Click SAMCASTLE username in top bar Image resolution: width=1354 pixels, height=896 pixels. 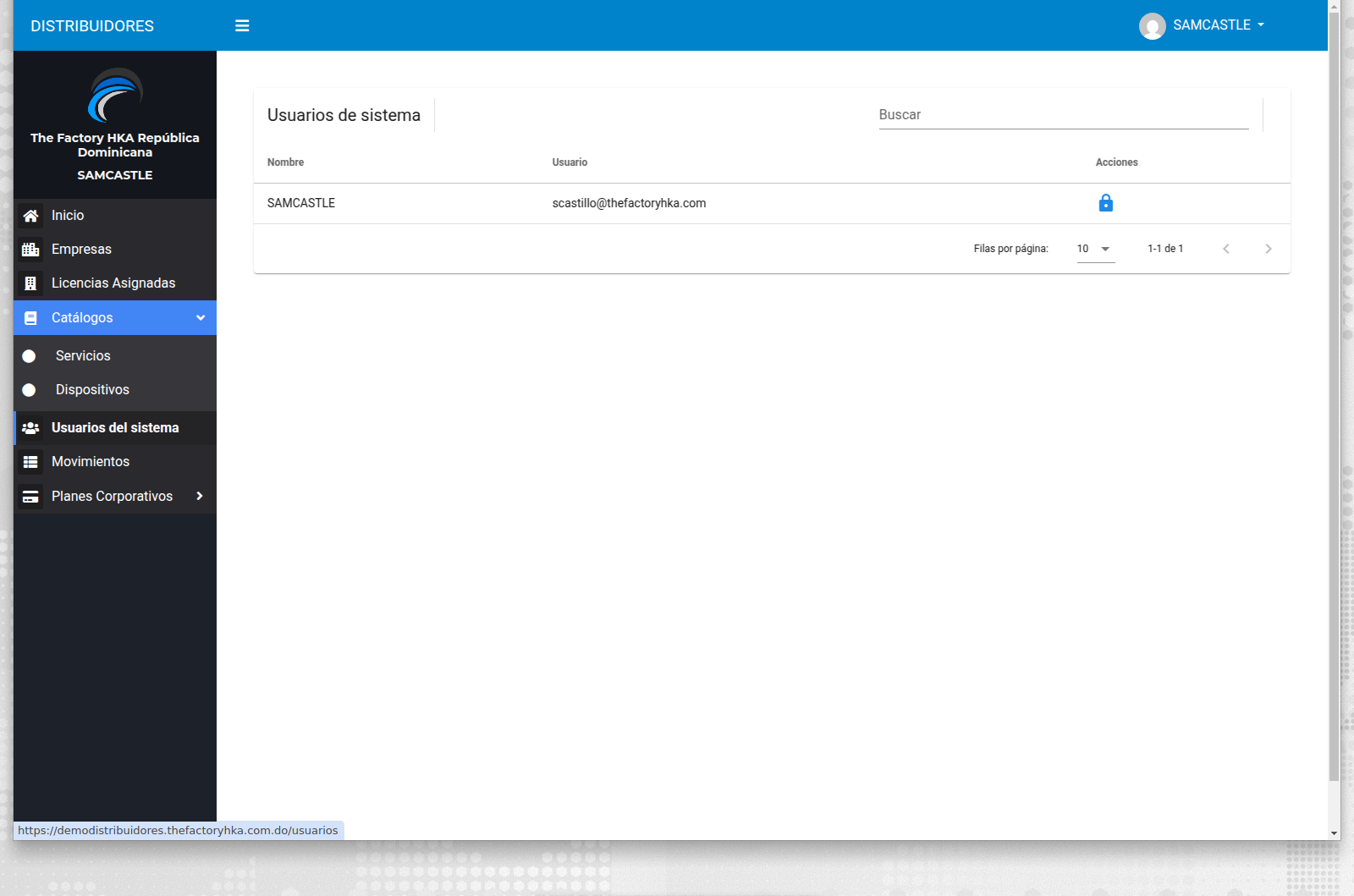point(1212,25)
